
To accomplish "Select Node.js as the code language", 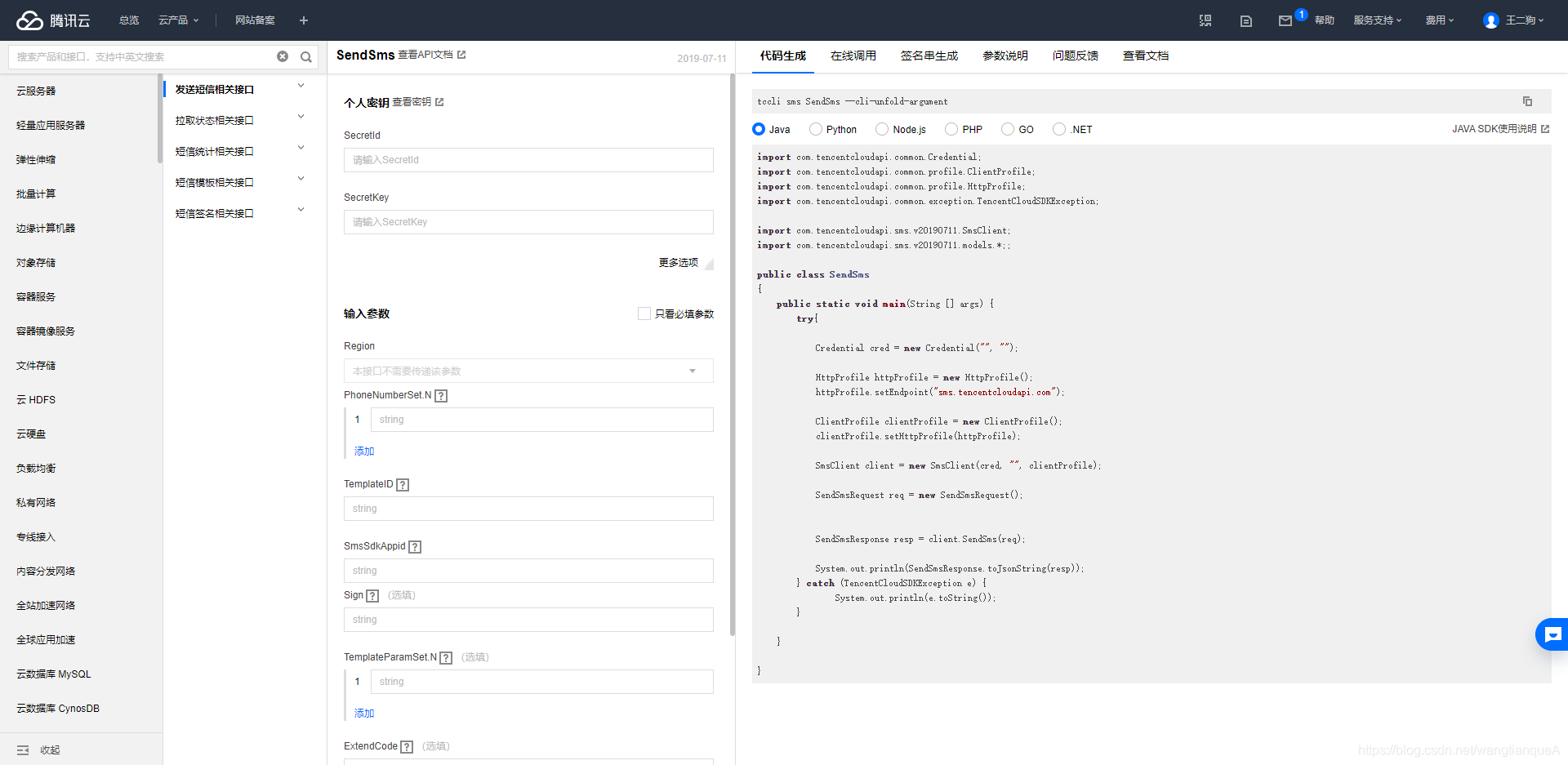I will tap(882, 129).
